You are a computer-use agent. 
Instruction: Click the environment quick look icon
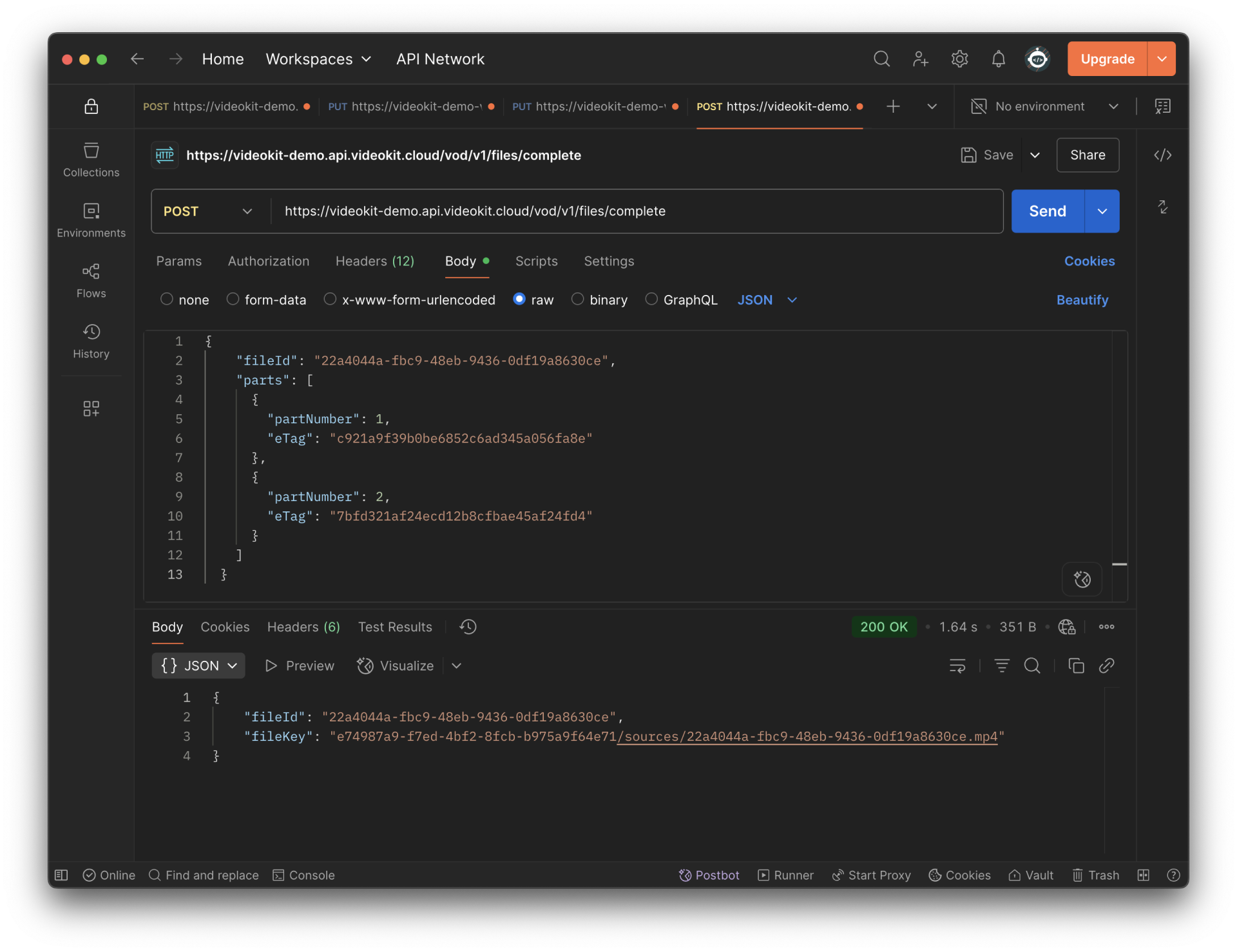[1162, 106]
